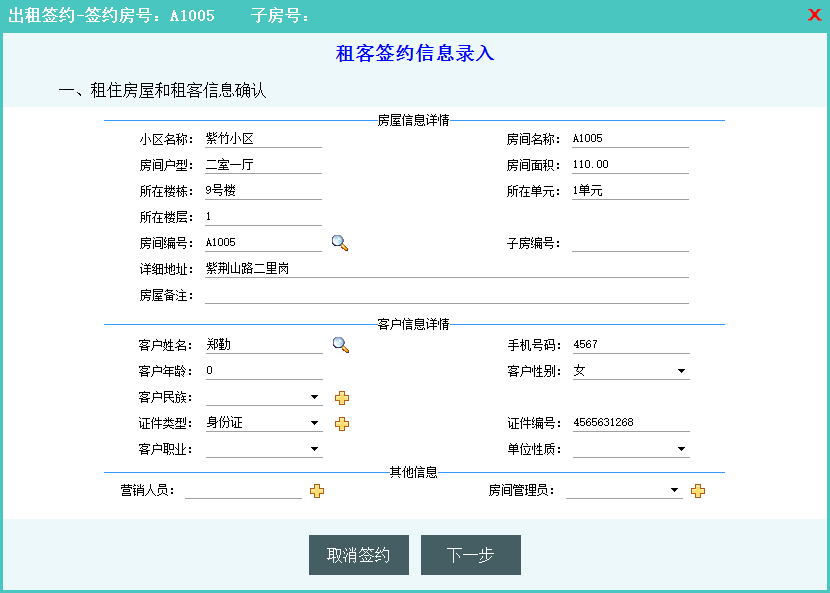
Task: Click the 详细地址 field with 紫荆山路二里岗
Action: [x=446, y=269]
